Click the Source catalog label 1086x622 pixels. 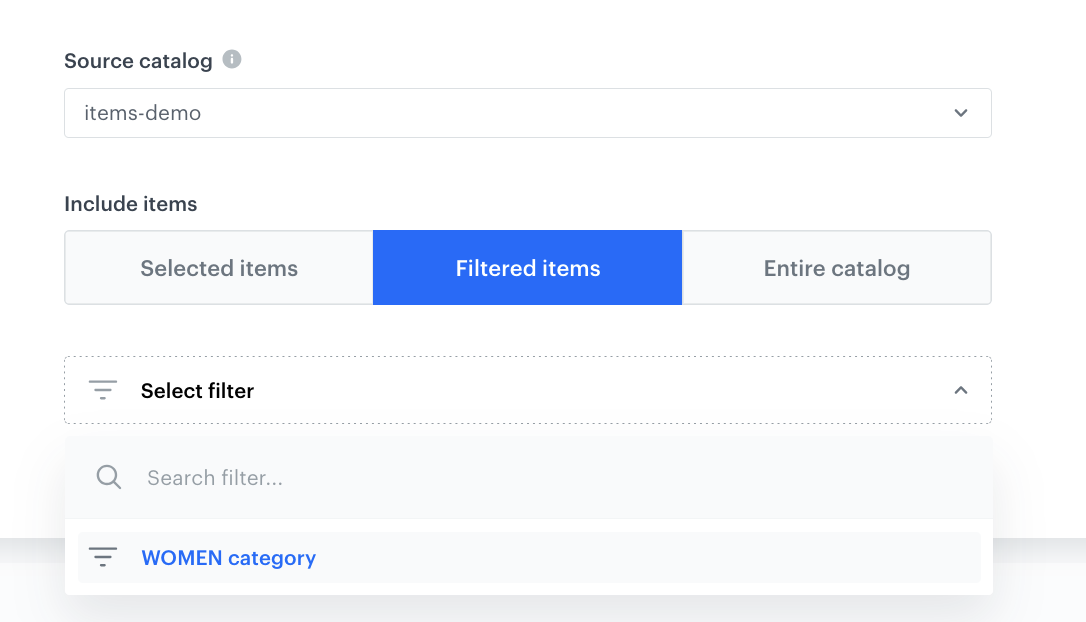point(138,61)
